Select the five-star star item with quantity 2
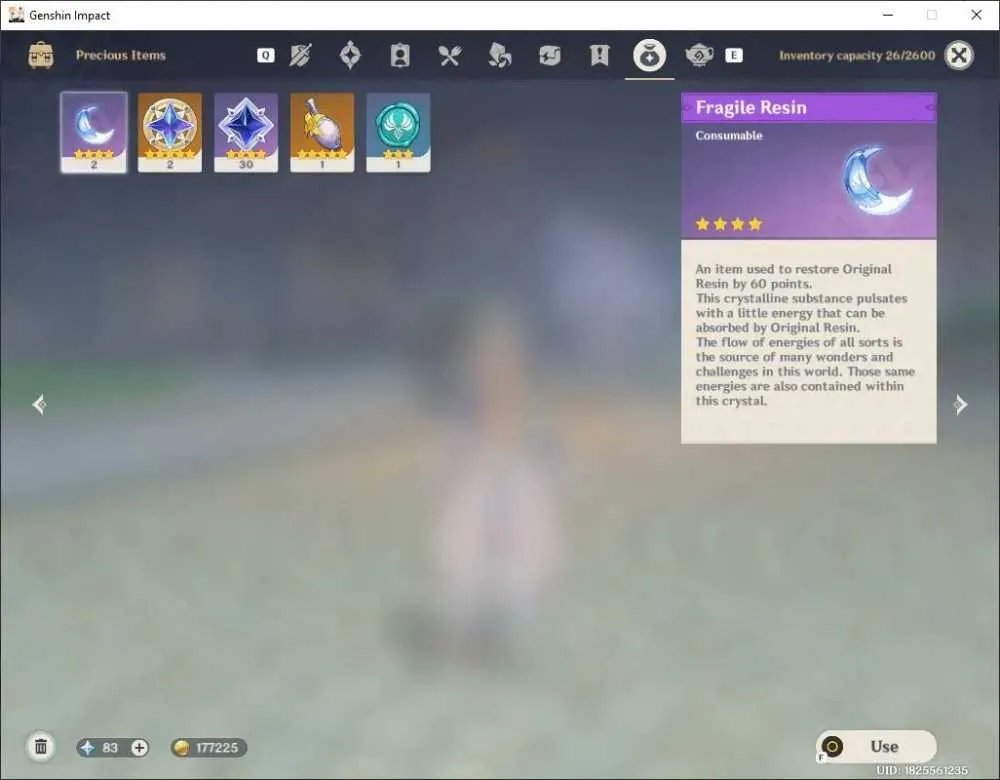This screenshot has height=780, width=1000. click(170, 132)
